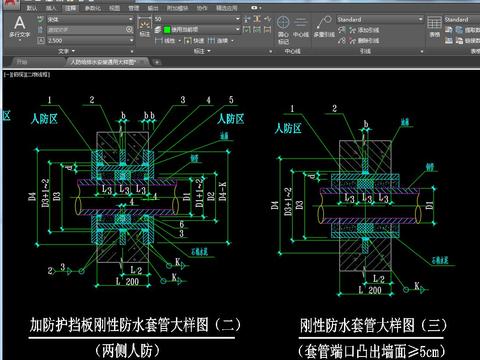Click the upload to source icon
Viewport: 480px width, 360px height.
point(449,41)
